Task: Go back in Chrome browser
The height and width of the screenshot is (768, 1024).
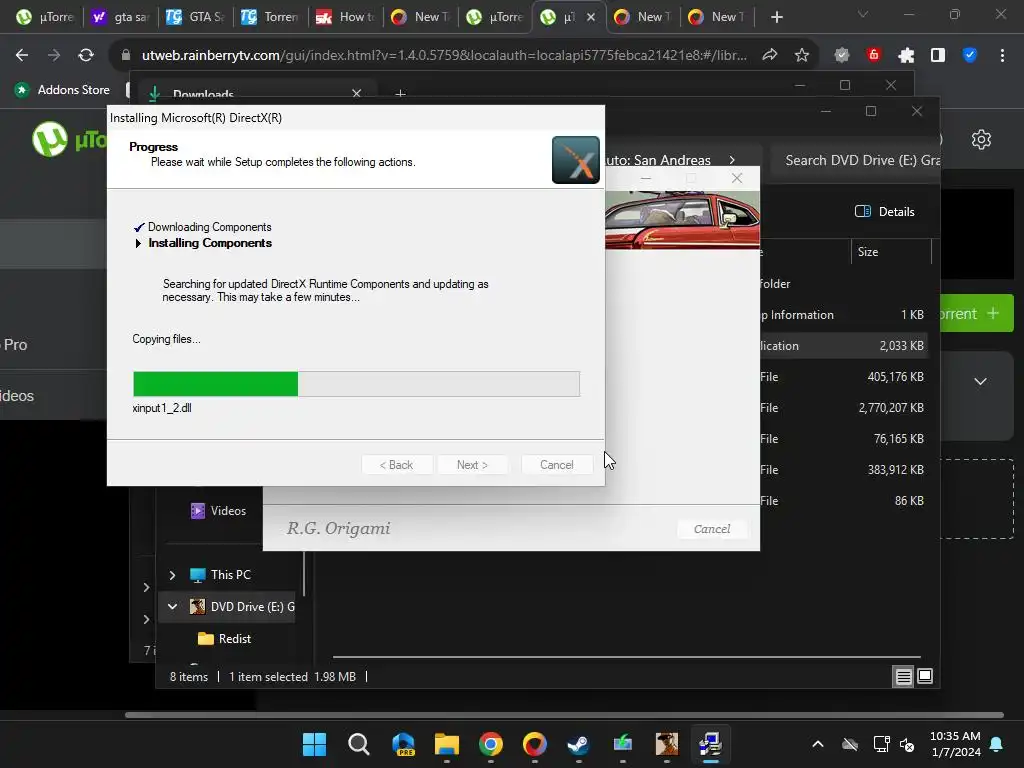Action: 22,56
